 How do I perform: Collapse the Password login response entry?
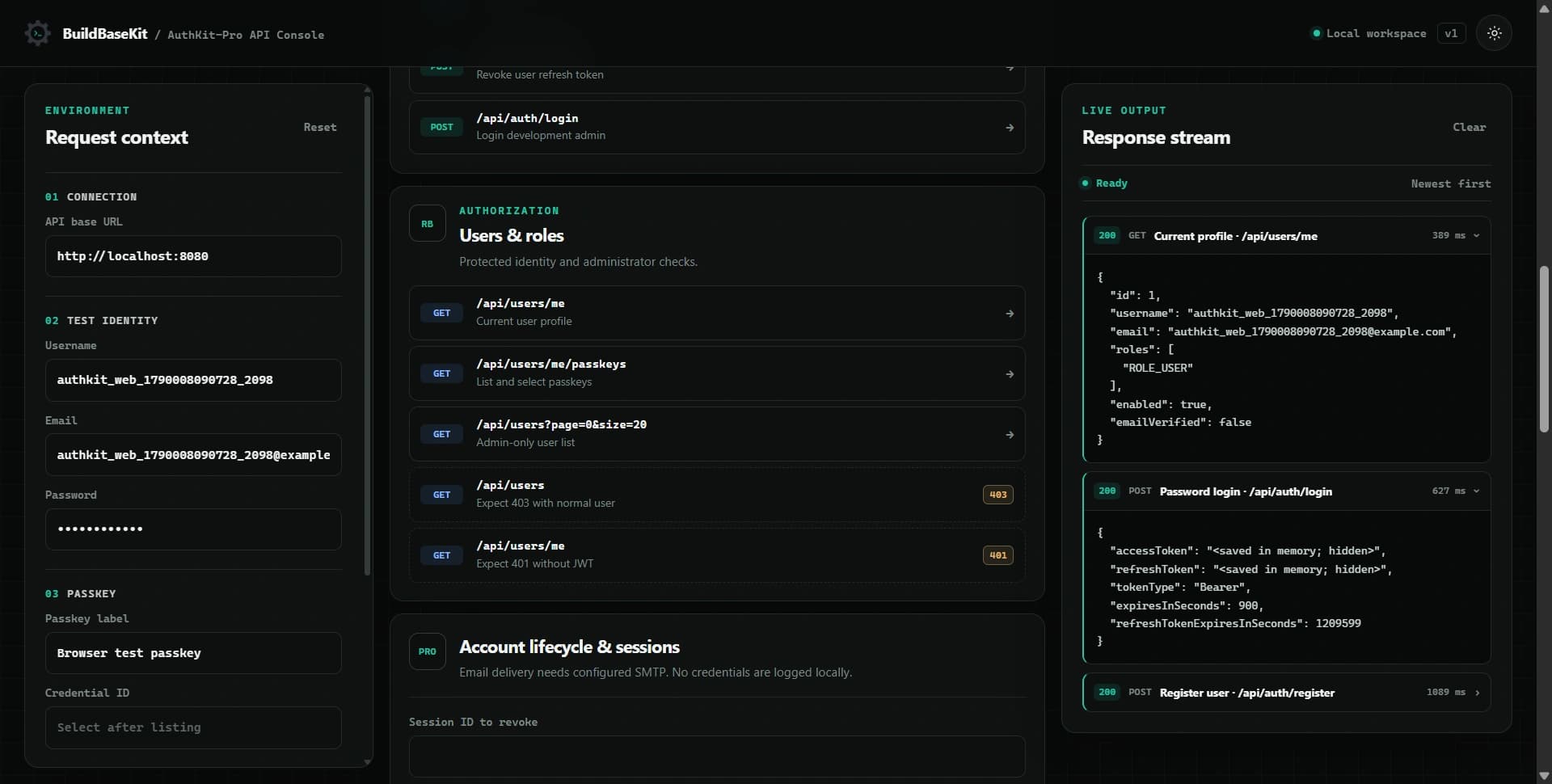[x=1477, y=491]
